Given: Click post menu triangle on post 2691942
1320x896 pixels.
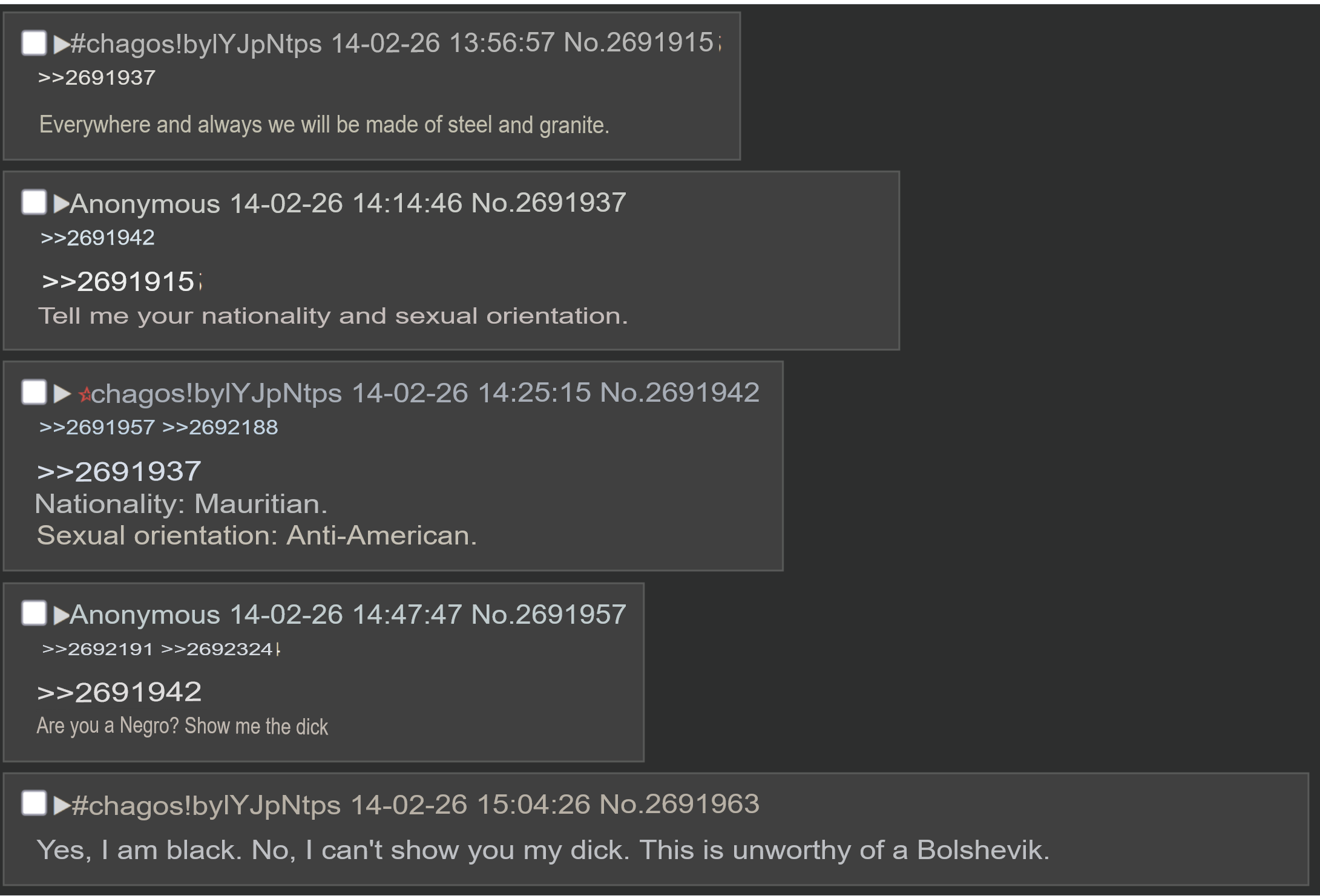Looking at the screenshot, I should [62, 394].
